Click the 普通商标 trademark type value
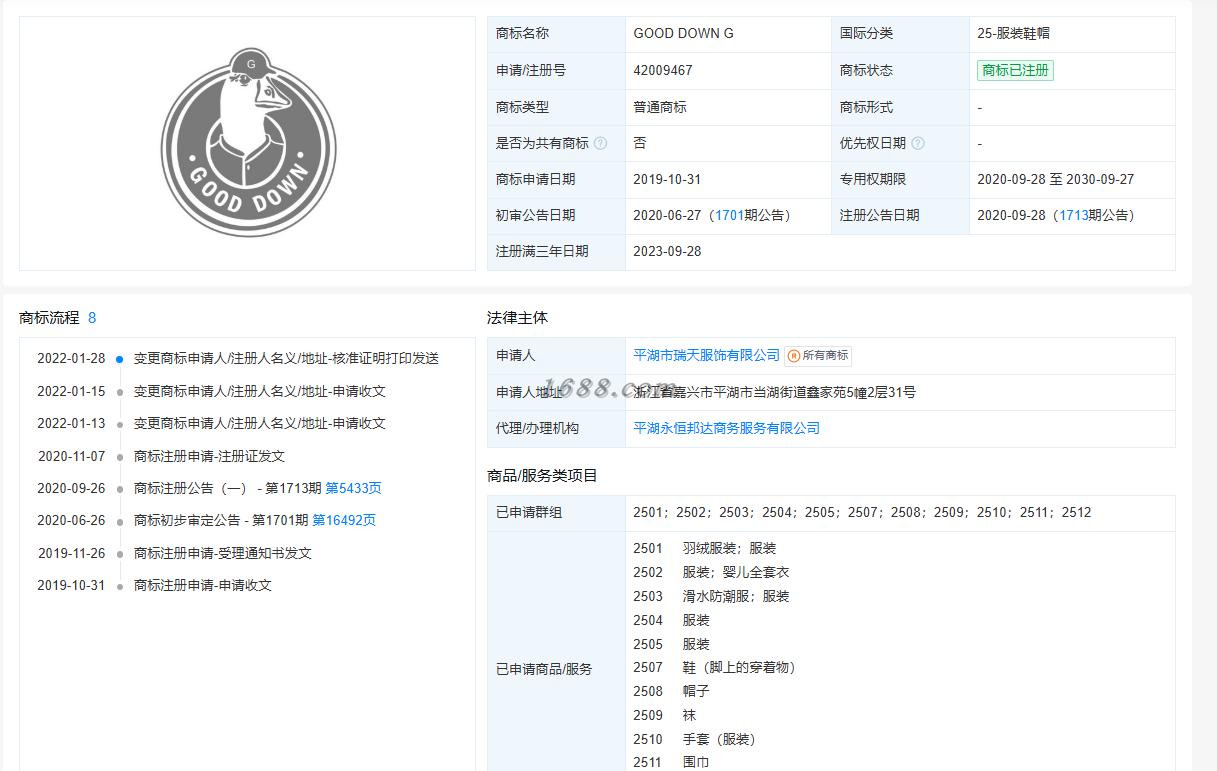This screenshot has height=771, width=1217. click(660, 107)
